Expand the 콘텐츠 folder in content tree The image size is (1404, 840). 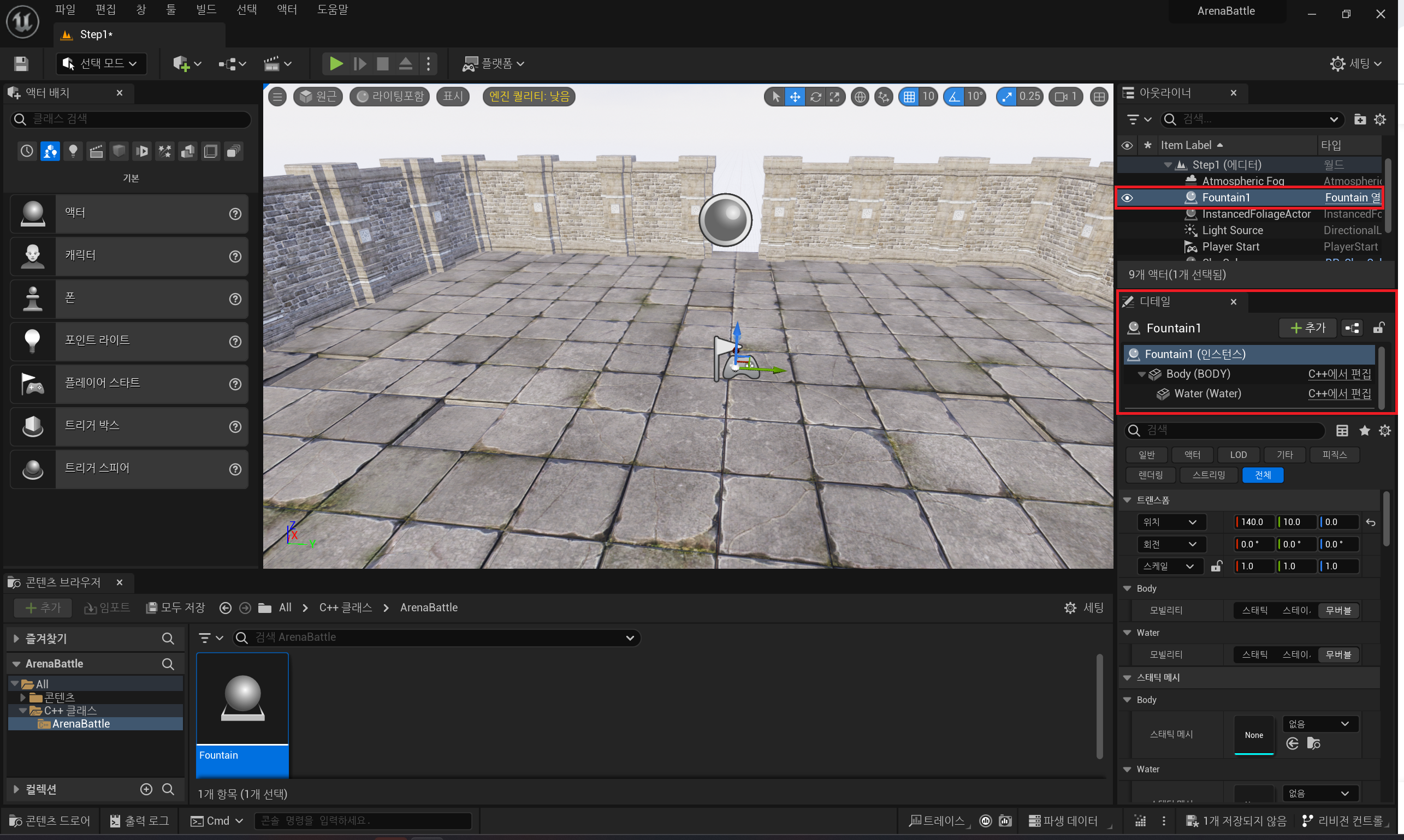click(22, 698)
